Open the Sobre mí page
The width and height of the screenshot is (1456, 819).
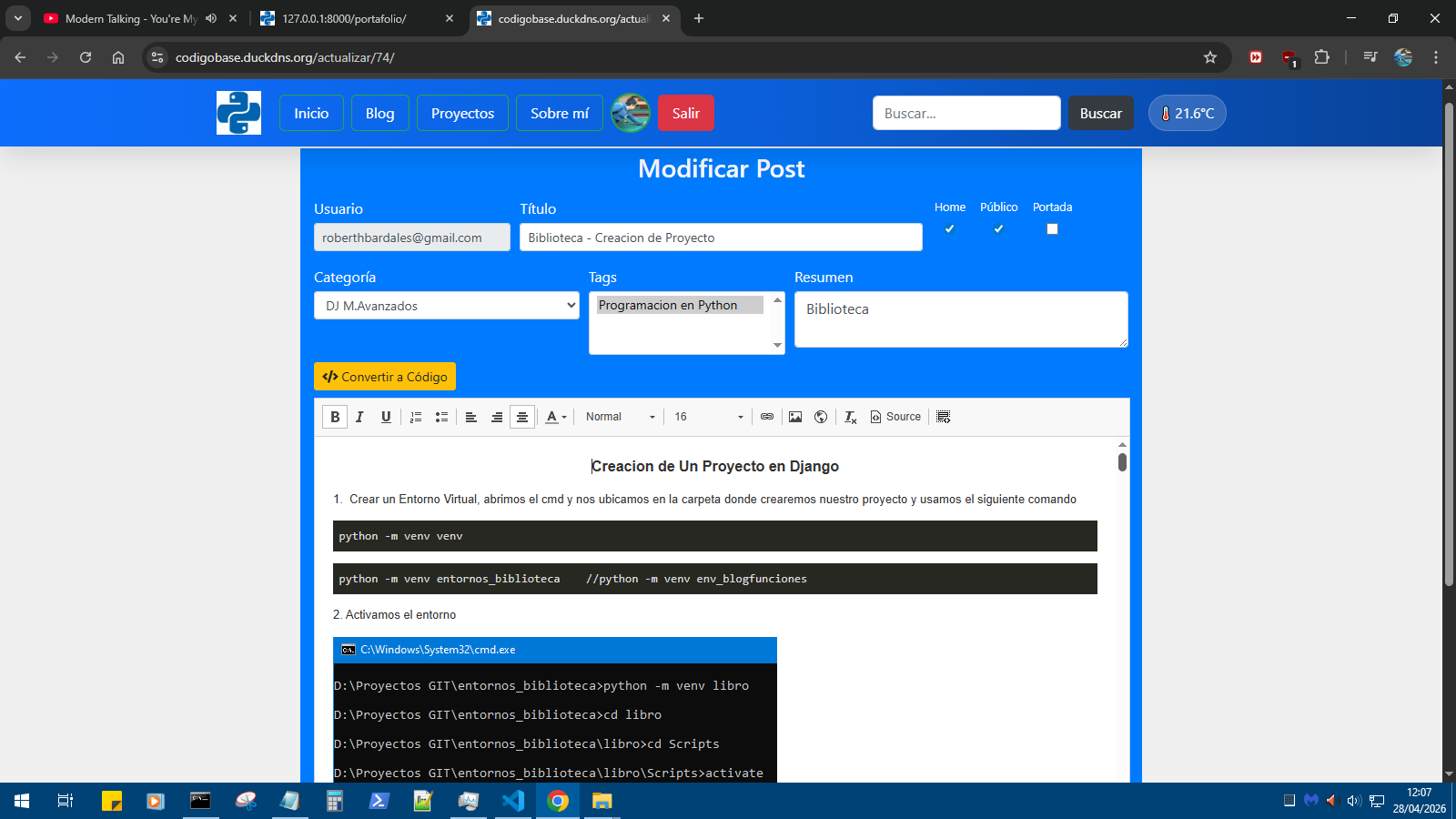[x=560, y=113]
